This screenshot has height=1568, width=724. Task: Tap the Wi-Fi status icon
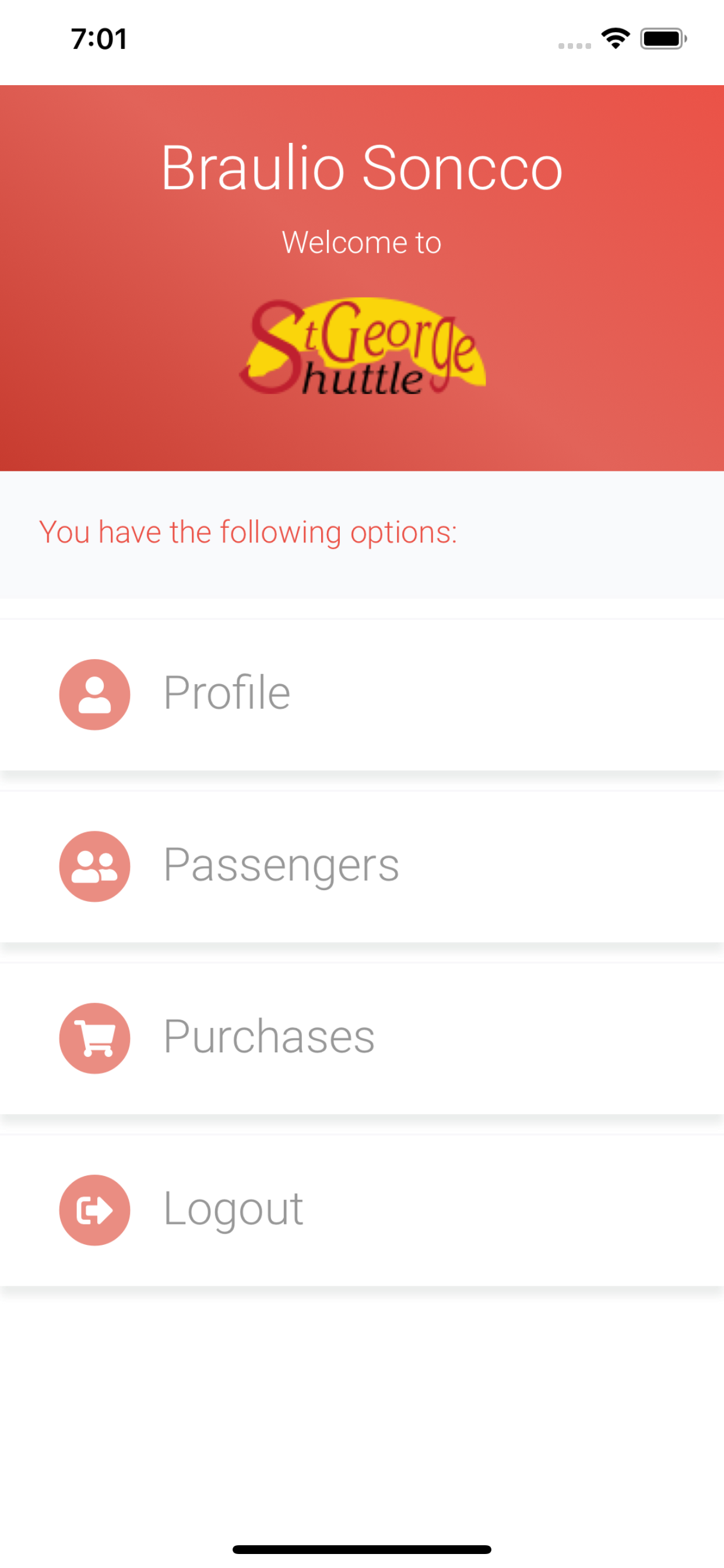[615, 39]
